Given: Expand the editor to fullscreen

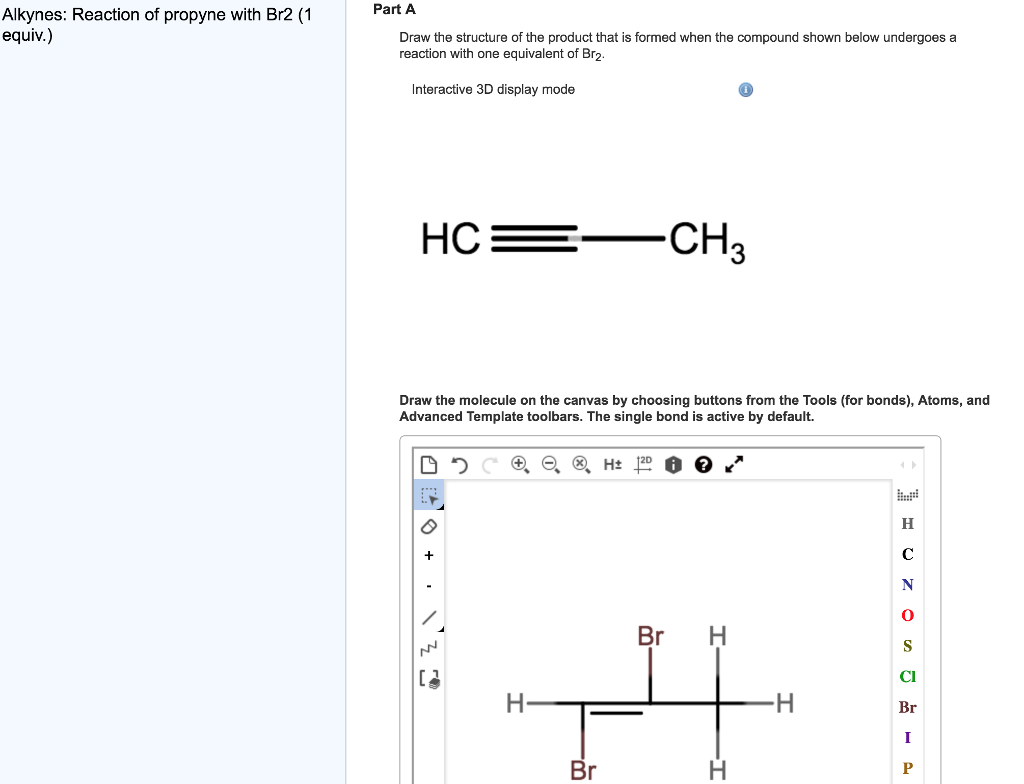Looking at the screenshot, I should (x=733, y=464).
